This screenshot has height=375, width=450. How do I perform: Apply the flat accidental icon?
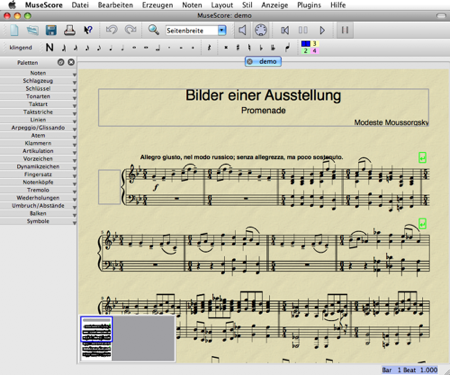click(x=261, y=48)
